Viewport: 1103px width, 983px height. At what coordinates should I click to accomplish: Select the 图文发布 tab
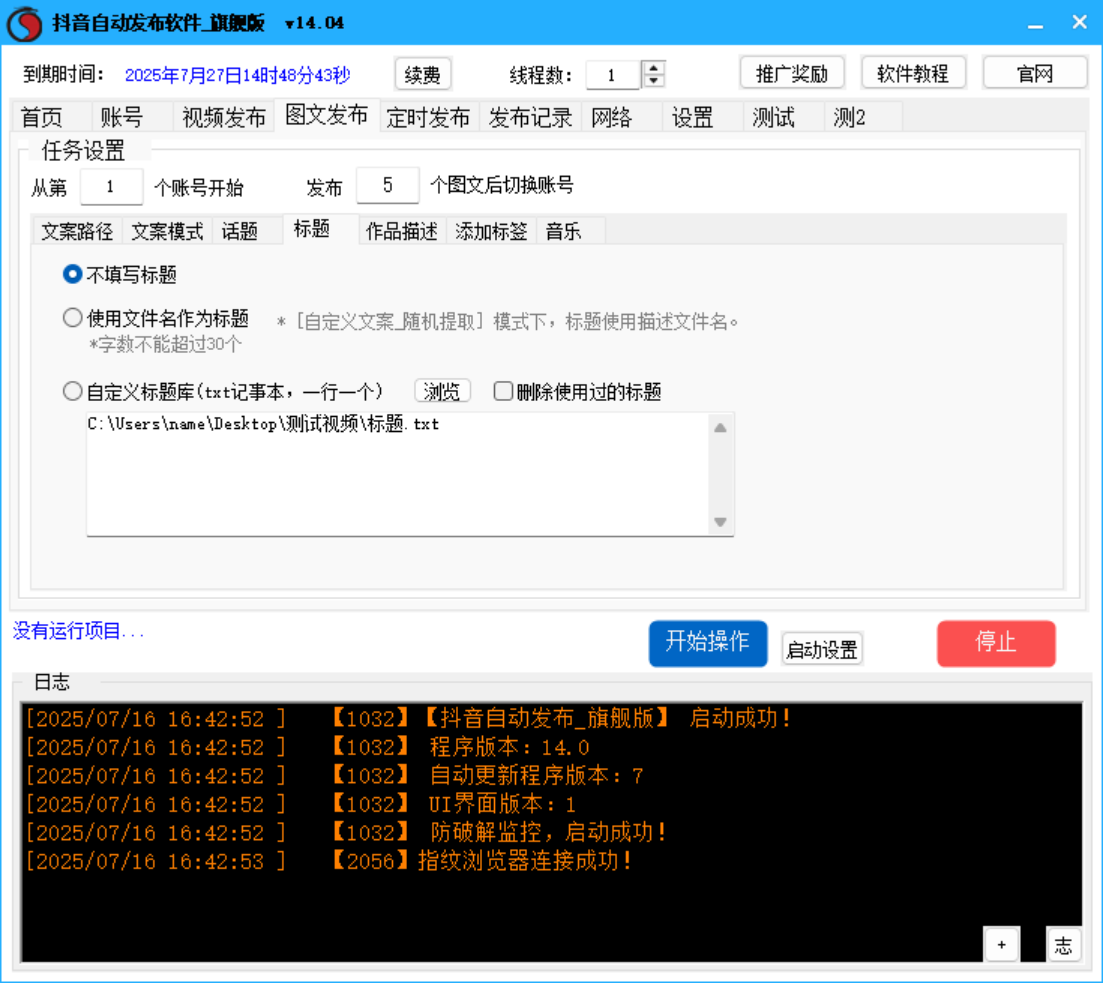point(326,115)
